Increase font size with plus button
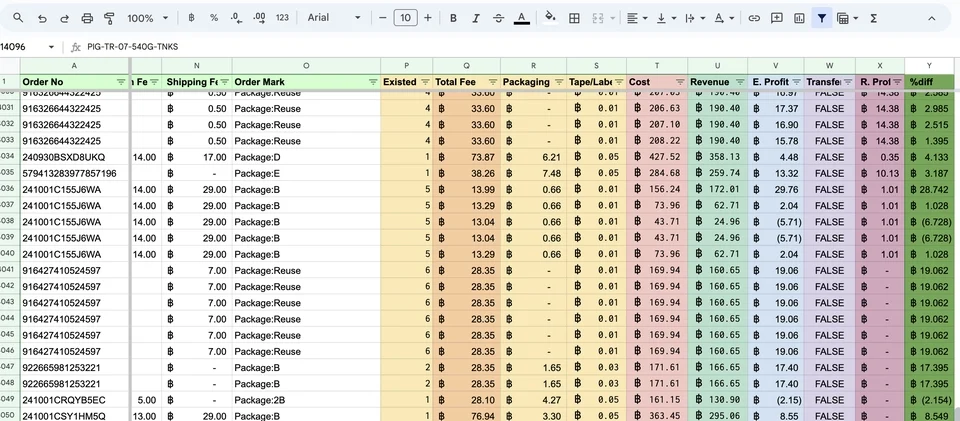 coord(428,18)
